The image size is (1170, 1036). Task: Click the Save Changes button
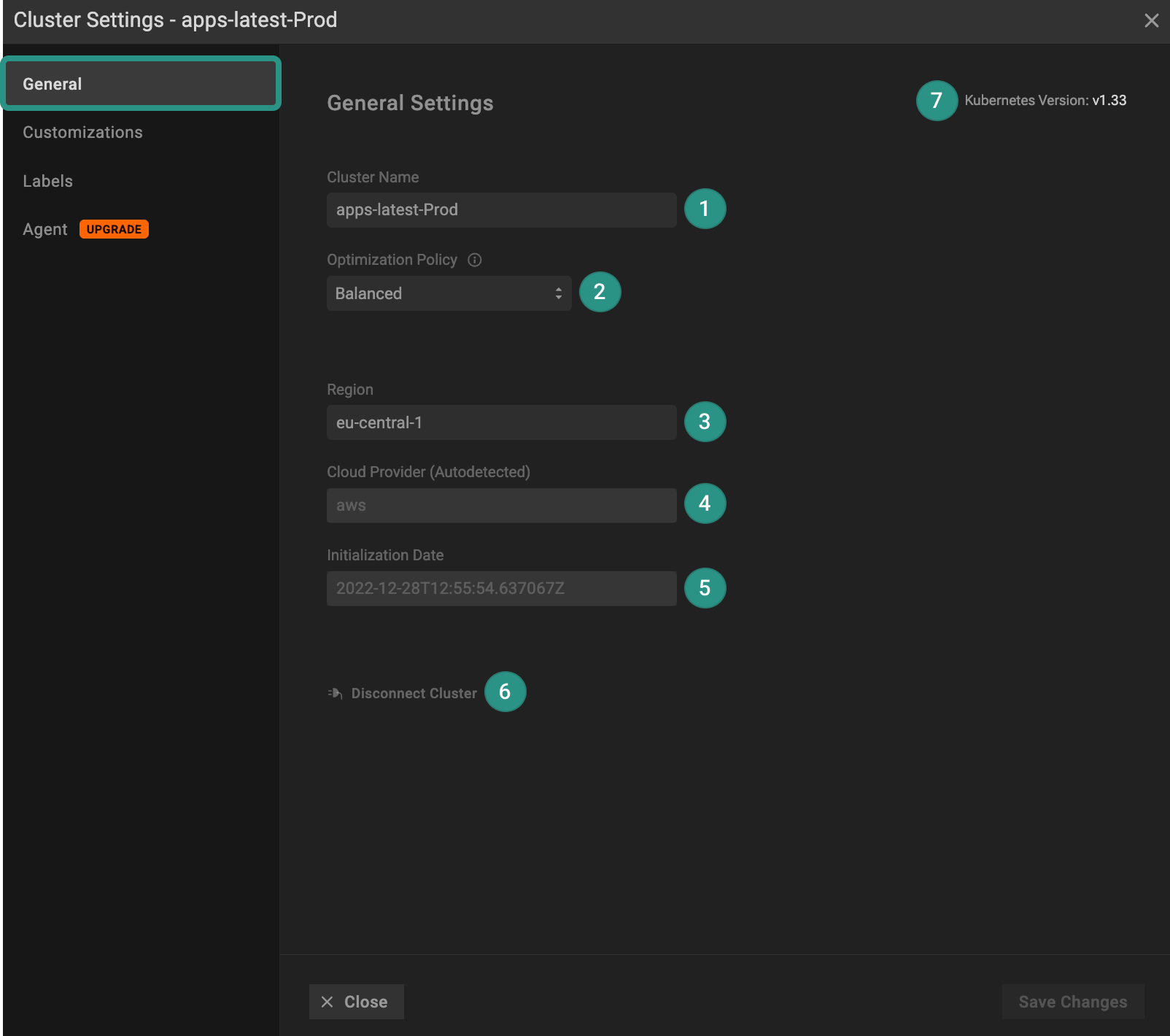(1072, 1002)
